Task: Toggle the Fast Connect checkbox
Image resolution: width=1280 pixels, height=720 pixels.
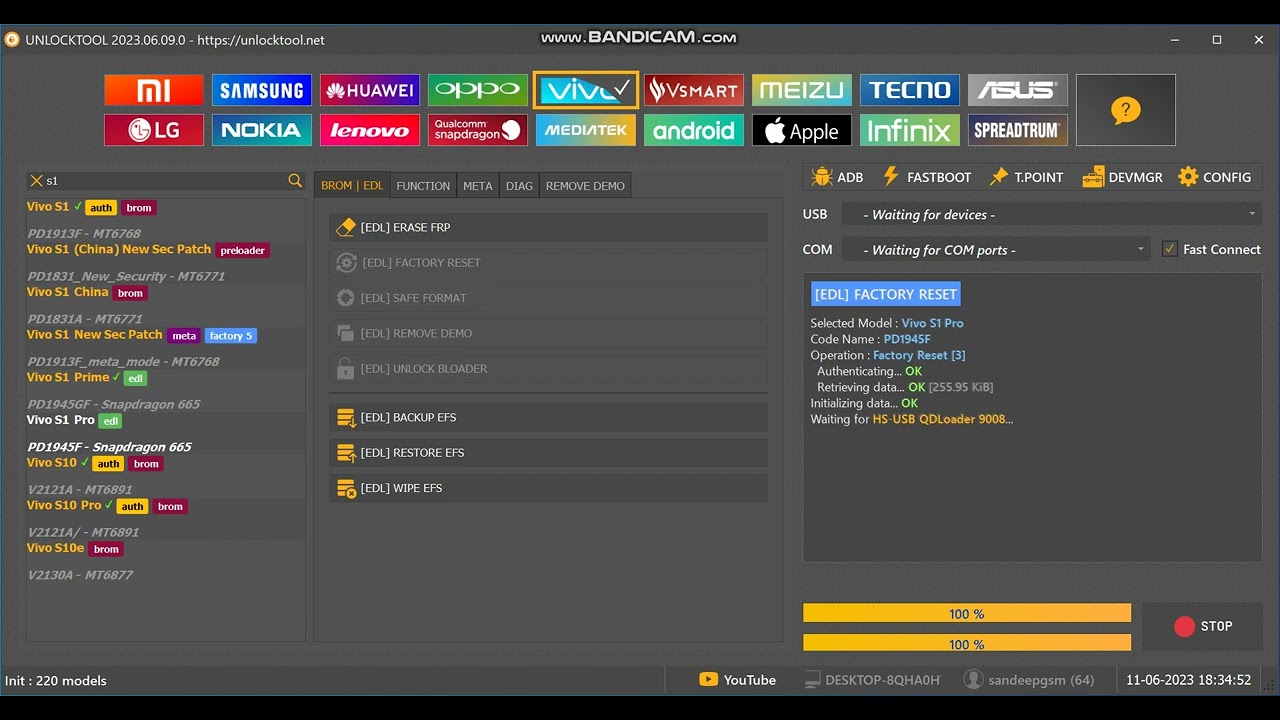Action: (1169, 249)
